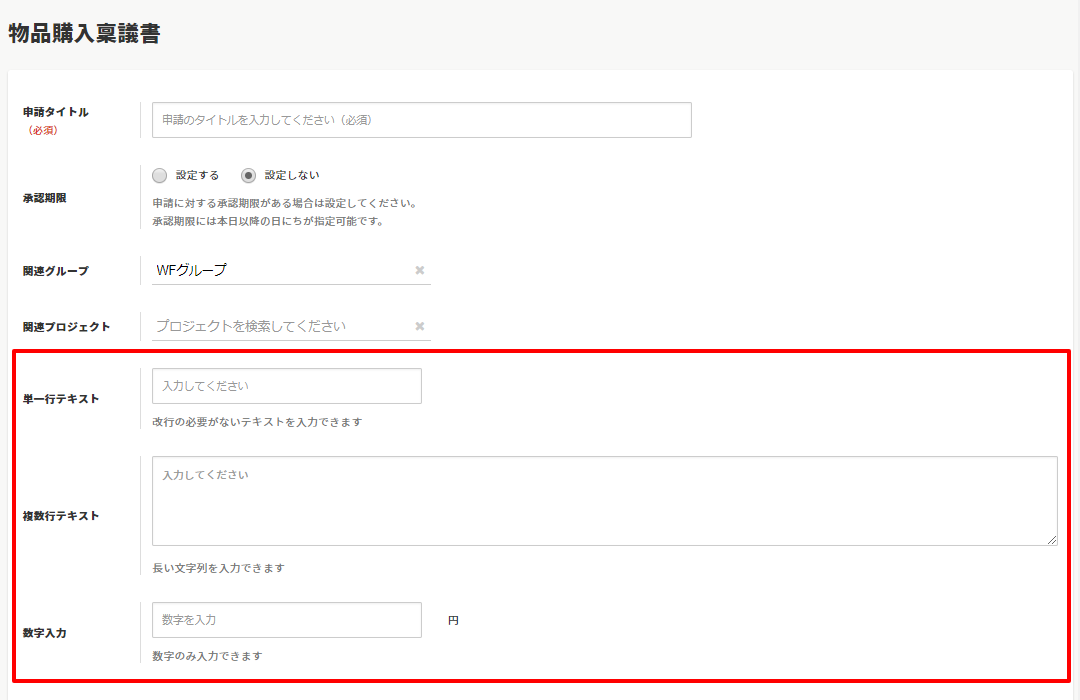Screen dimensions: 1080x700
Task: Open the 関連プロジェクト search dropdown
Action: coord(280,326)
